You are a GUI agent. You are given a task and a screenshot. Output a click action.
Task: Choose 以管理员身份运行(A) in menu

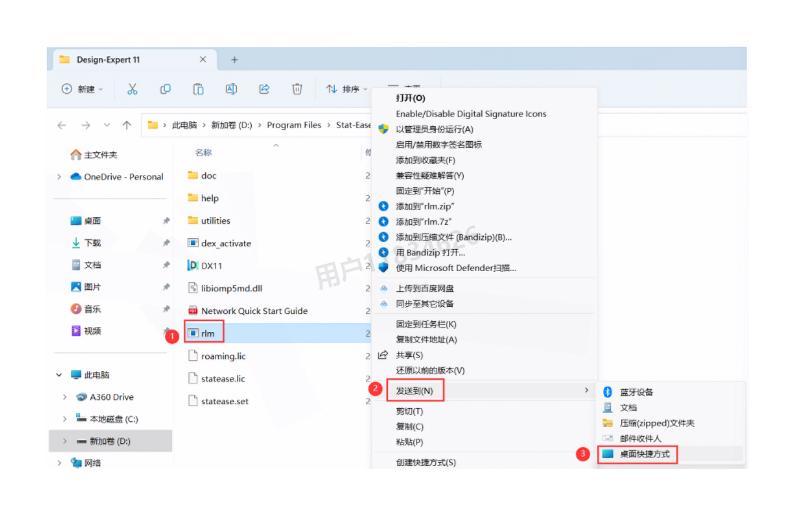click(434, 129)
